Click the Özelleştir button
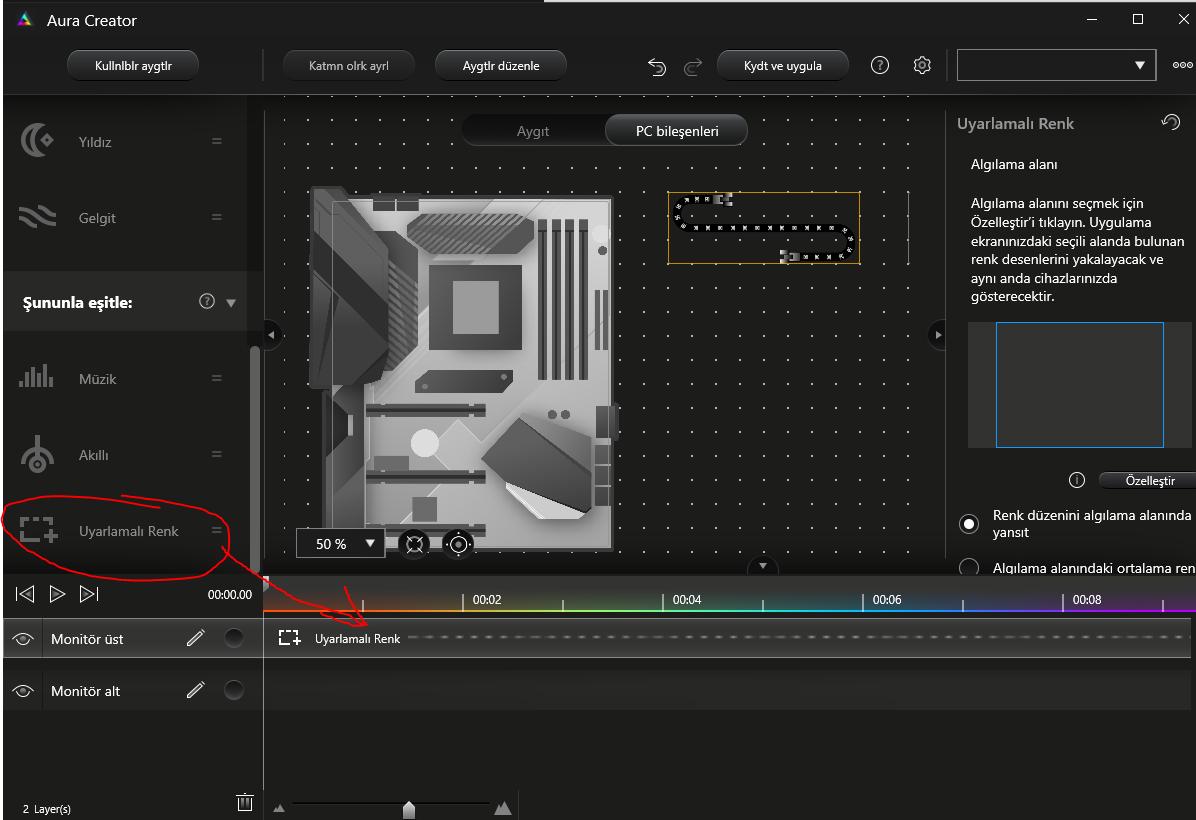The image size is (1196, 820). point(1150,481)
